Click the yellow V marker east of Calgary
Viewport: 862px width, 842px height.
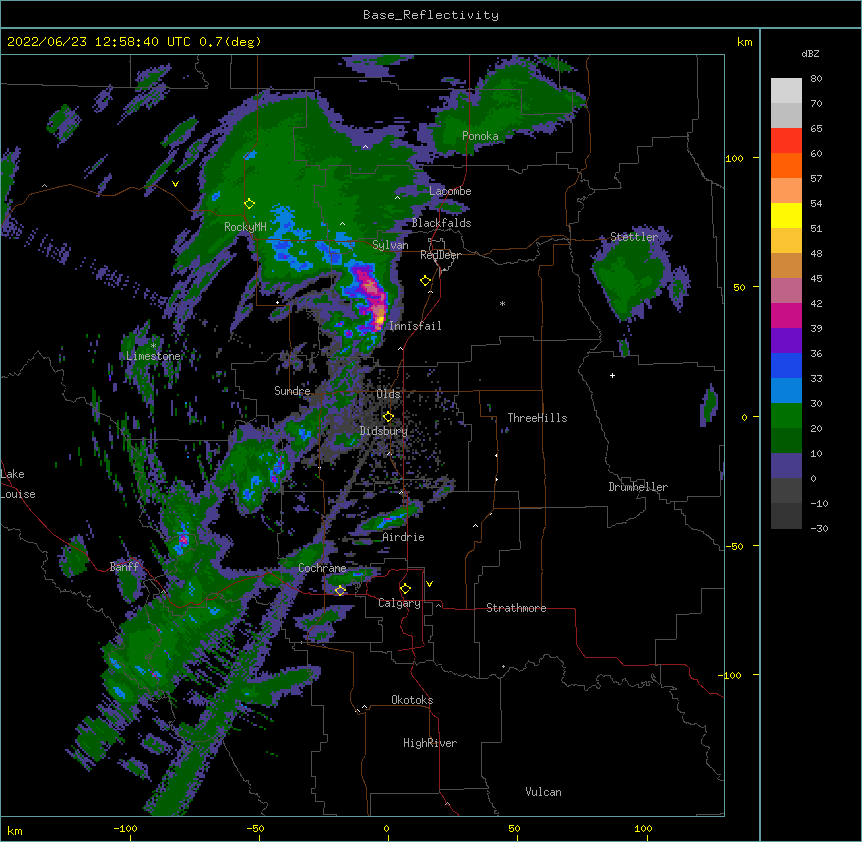[x=429, y=584]
